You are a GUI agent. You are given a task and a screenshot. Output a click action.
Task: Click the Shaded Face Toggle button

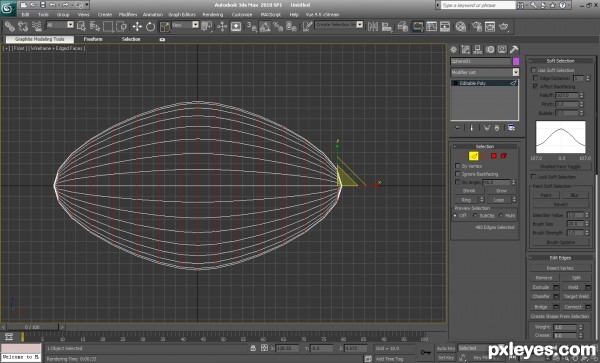click(560, 167)
